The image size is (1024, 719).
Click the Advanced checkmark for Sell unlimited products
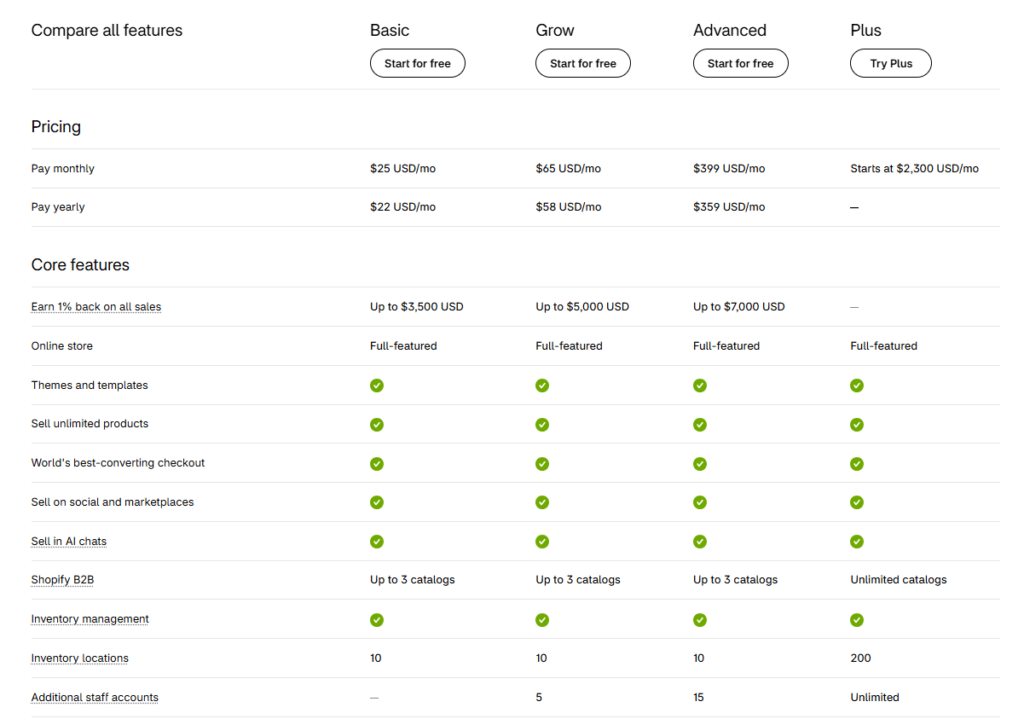coord(700,424)
